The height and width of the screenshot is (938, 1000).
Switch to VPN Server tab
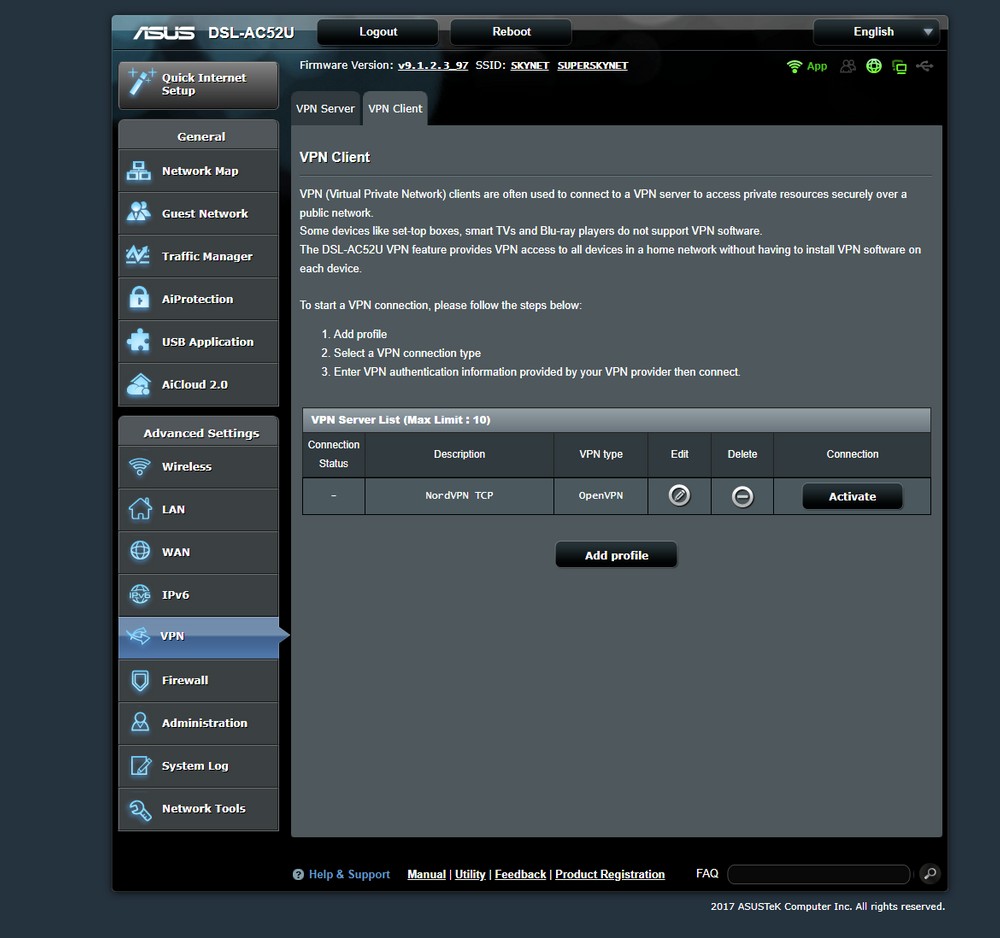(x=325, y=108)
